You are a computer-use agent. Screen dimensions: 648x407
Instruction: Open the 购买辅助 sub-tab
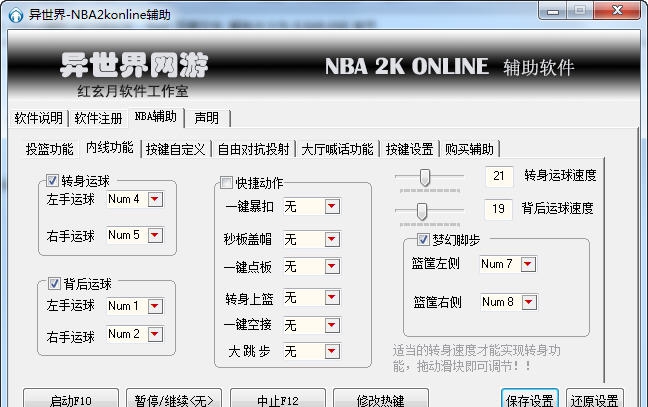pyautogui.click(x=469, y=149)
